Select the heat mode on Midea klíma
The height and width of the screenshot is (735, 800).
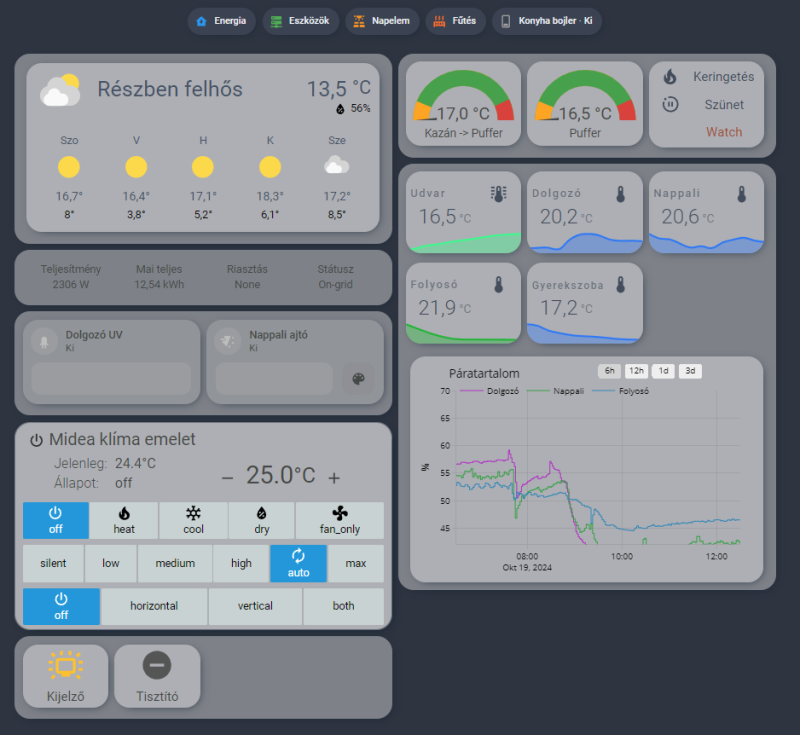(x=124, y=521)
